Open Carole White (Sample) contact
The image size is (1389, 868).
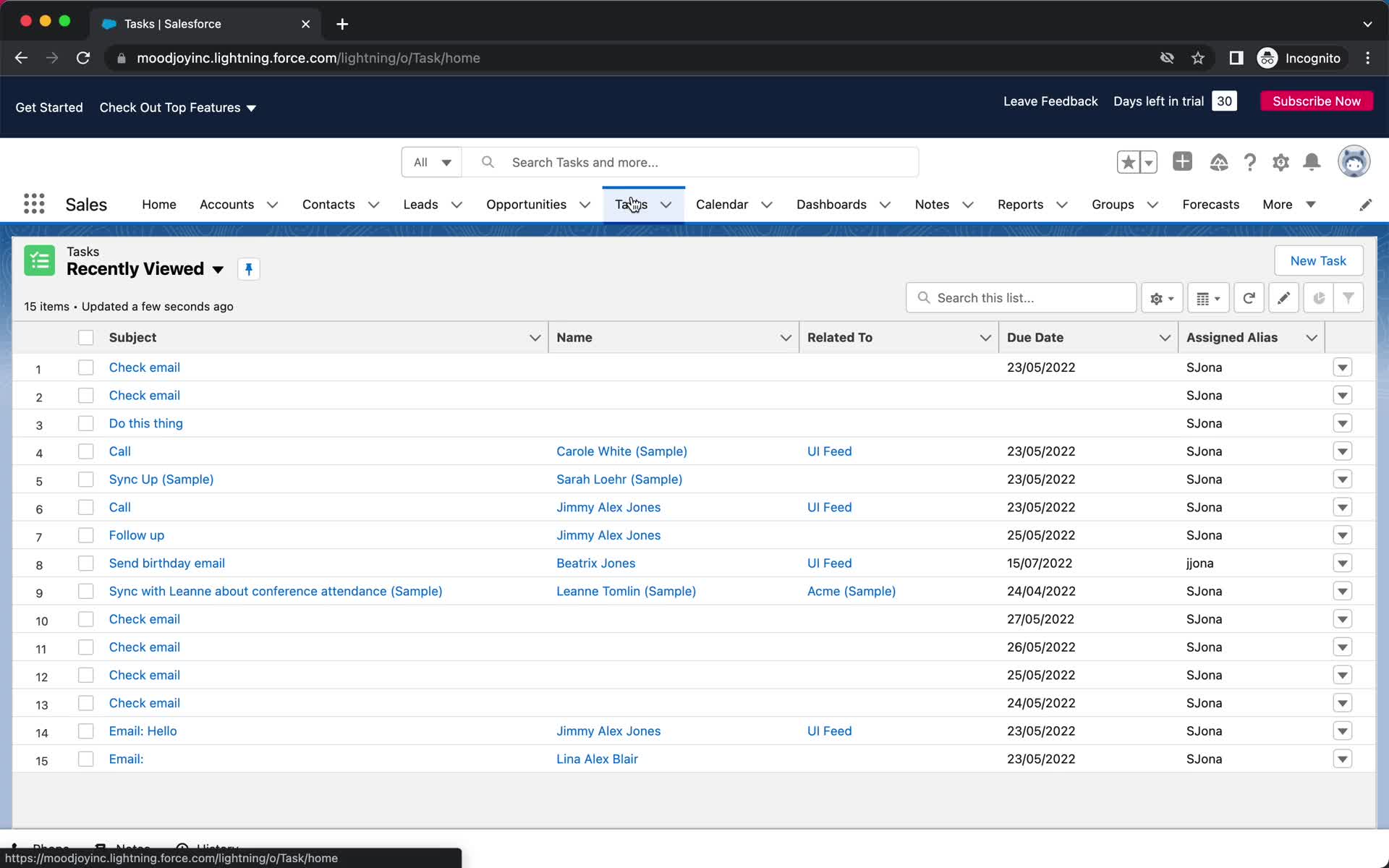pyautogui.click(x=621, y=451)
